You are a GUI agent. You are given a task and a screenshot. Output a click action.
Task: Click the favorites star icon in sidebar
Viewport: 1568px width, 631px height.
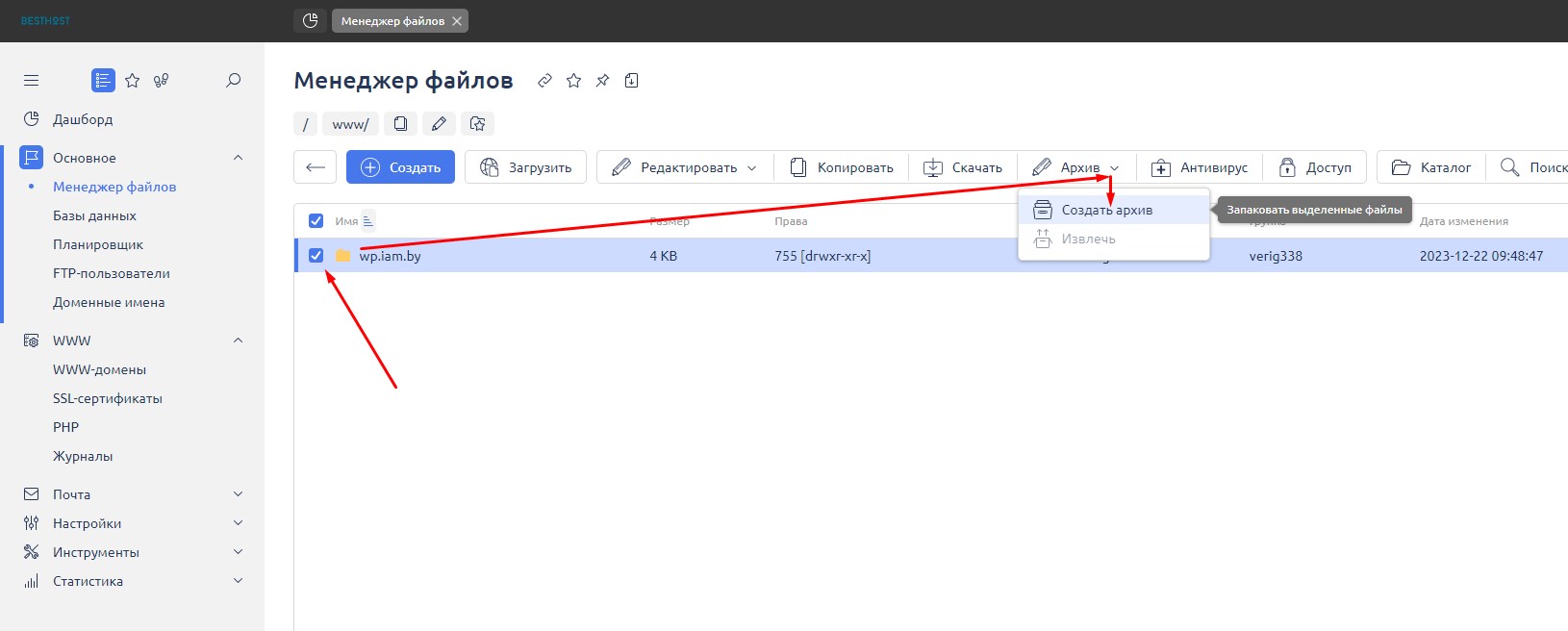pos(133,81)
